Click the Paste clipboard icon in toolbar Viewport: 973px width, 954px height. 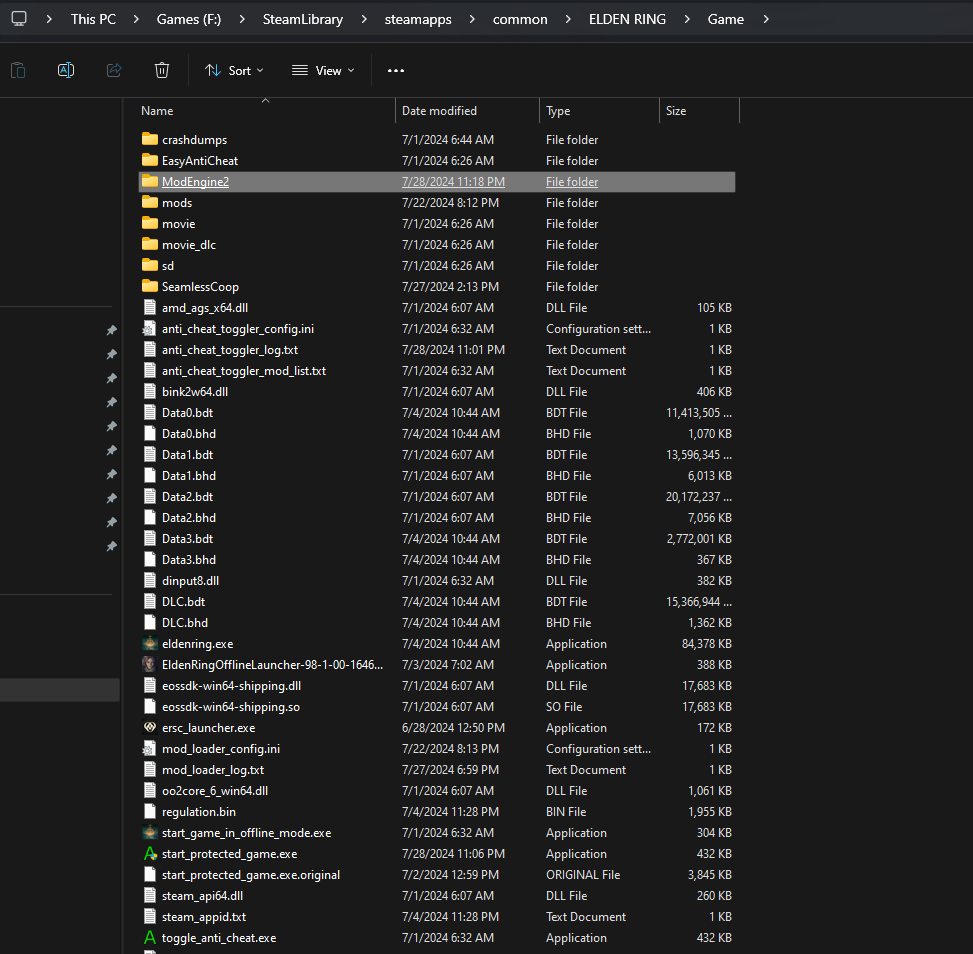tap(18, 70)
